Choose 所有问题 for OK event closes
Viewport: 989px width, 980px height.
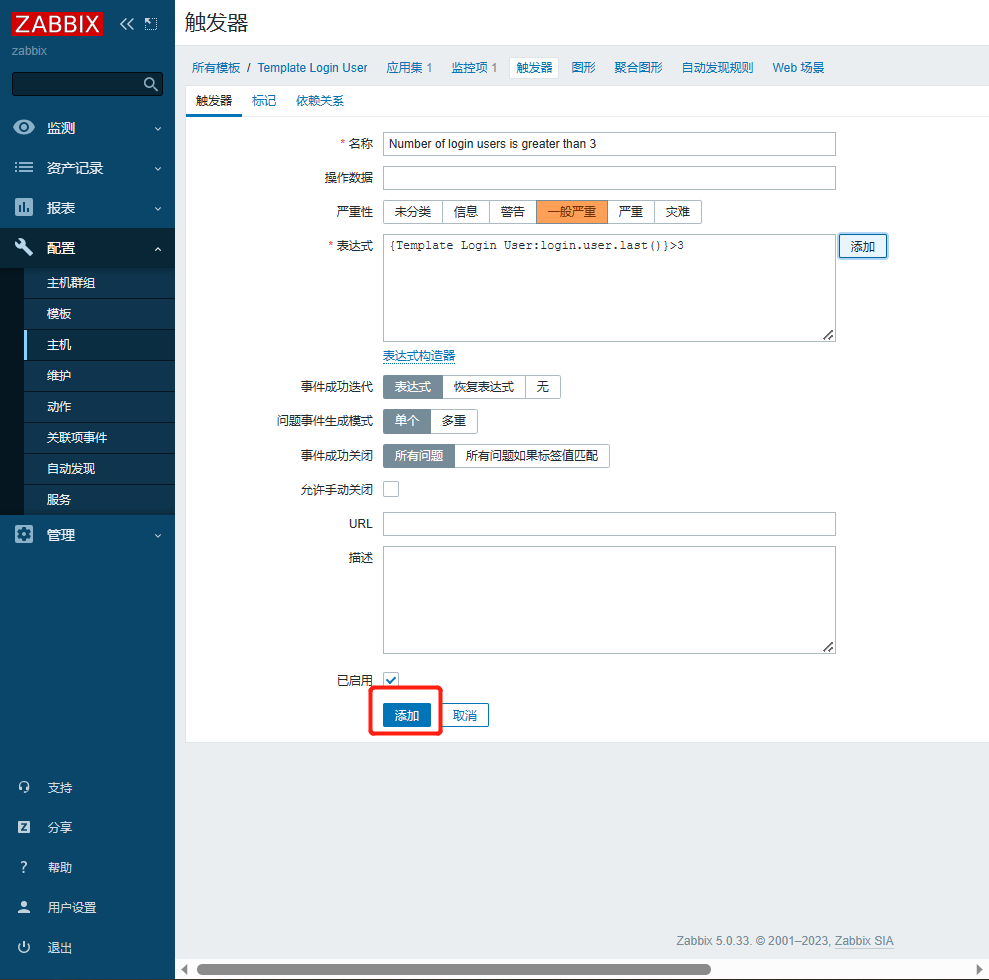click(419, 455)
